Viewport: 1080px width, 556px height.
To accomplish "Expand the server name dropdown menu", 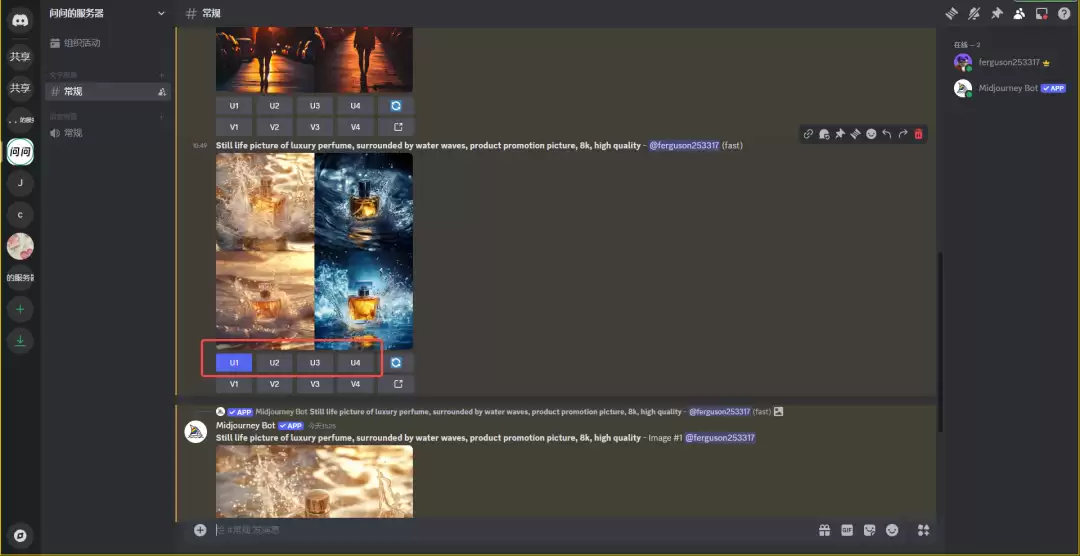I will (x=161, y=13).
